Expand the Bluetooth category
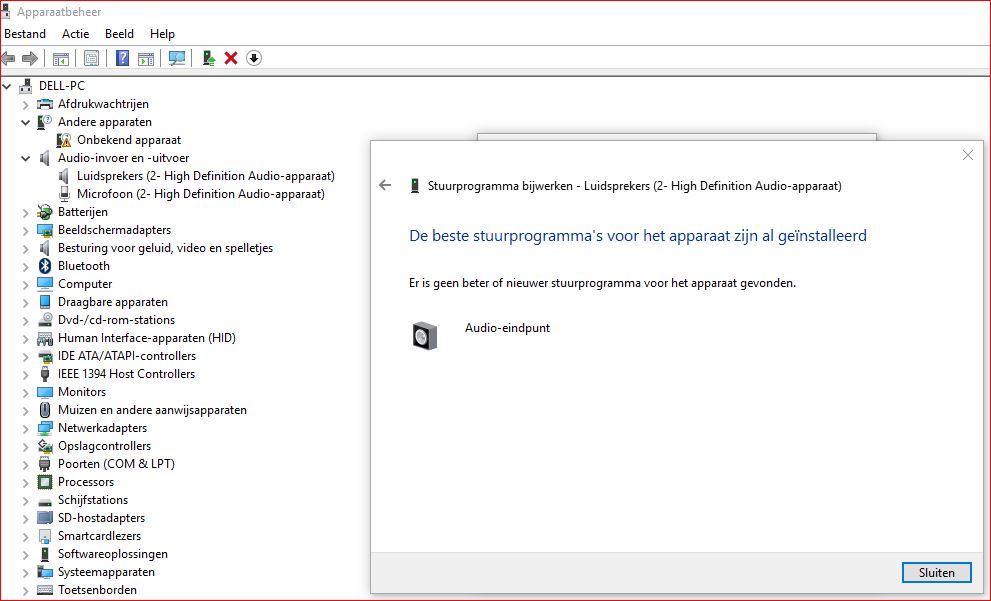Image resolution: width=991 pixels, height=601 pixels. pyautogui.click(x=25, y=266)
